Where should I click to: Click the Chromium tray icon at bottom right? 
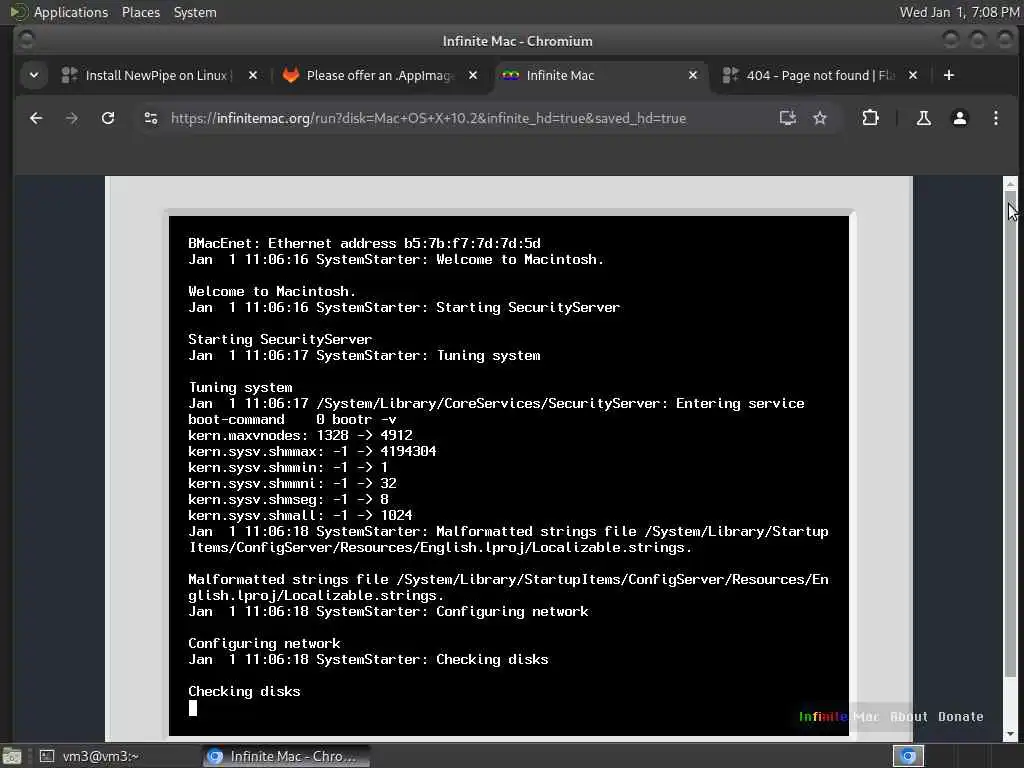[908, 756]
